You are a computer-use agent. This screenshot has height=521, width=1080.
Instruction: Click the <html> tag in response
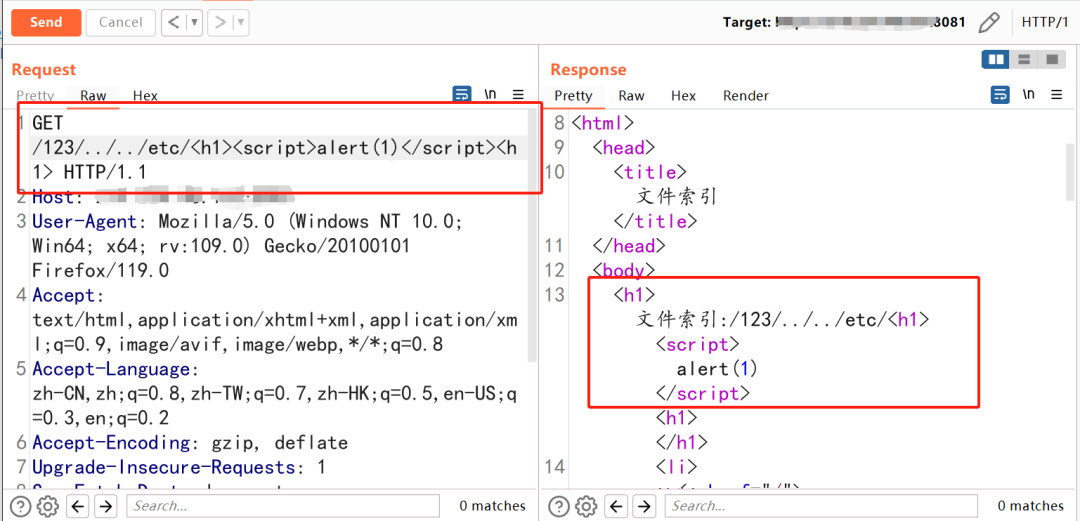click(603, 123)
